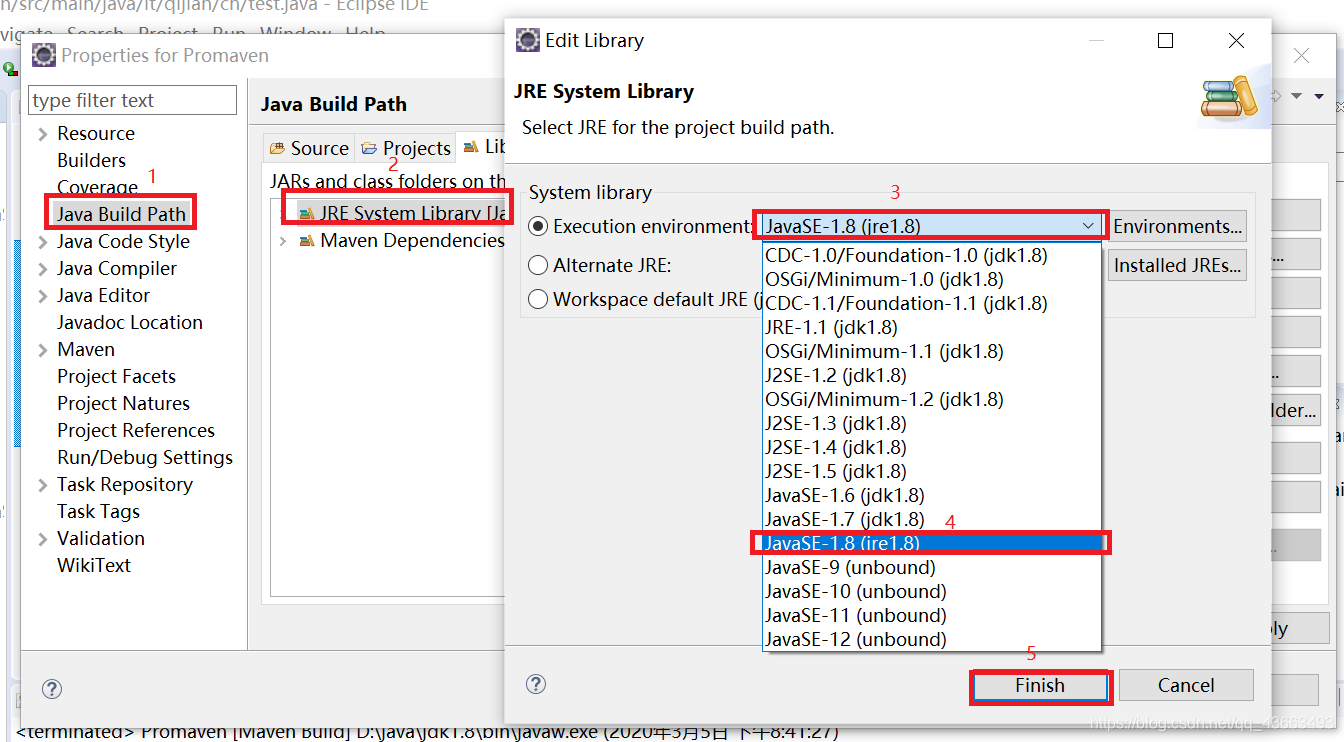Select Run/Debug Settings property page

tap(145, 457)
